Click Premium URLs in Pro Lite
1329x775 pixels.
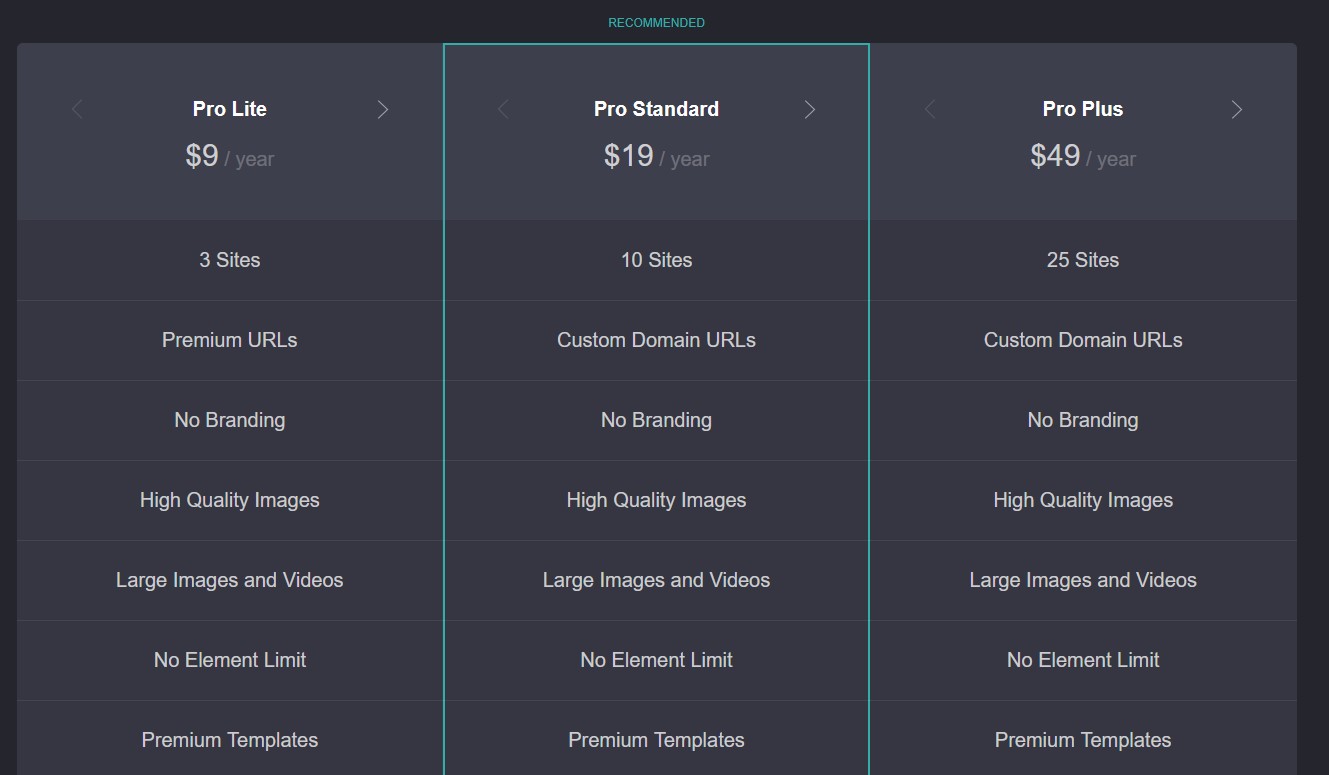pyautogui.click(x=230, y=340)
